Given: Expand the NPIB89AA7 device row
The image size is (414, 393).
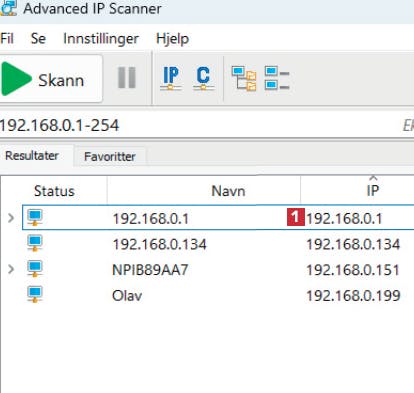Looking at the screenshot, I should point(11,269).
